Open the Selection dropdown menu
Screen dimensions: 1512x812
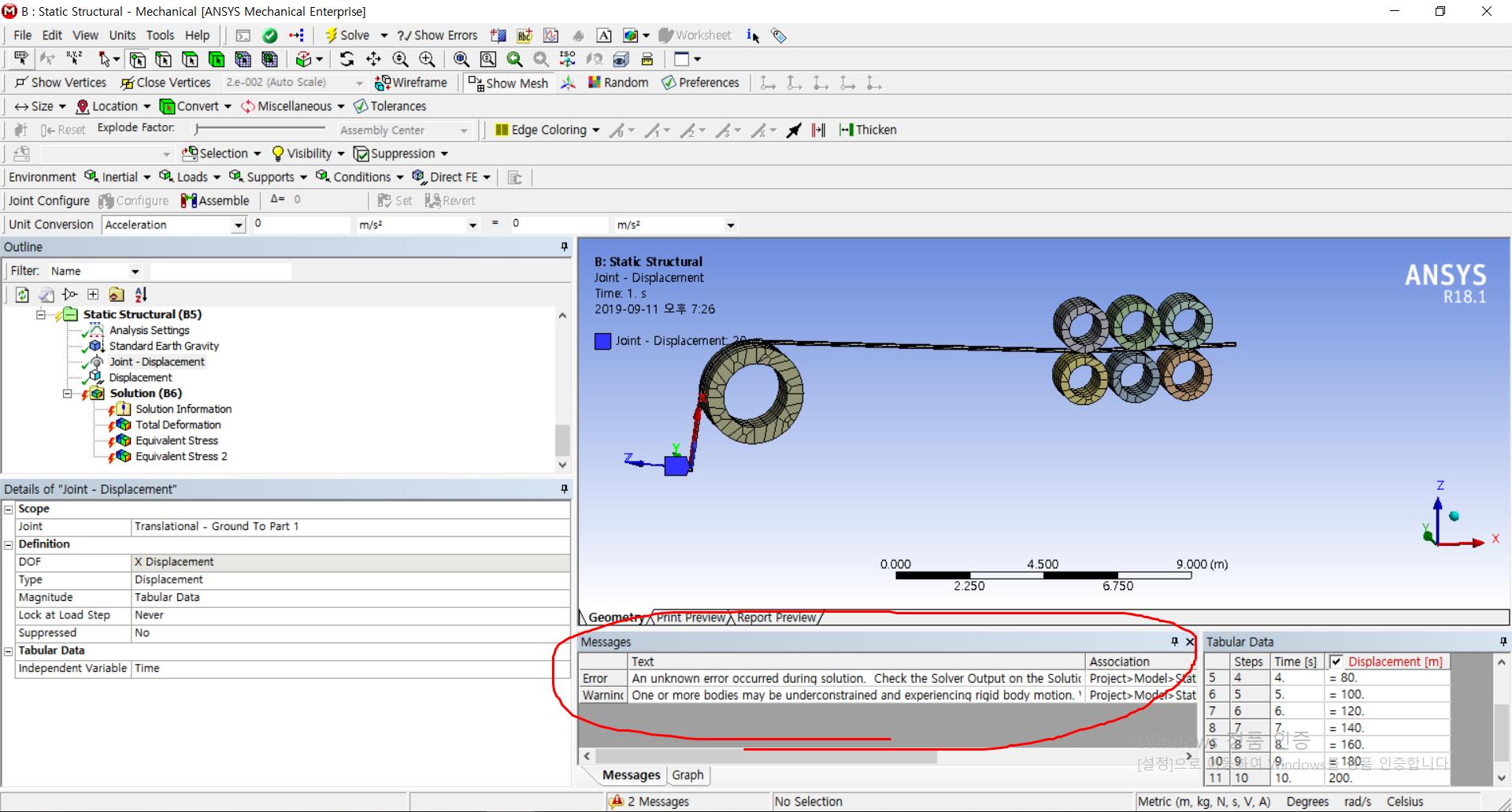(x=221, y=154)
